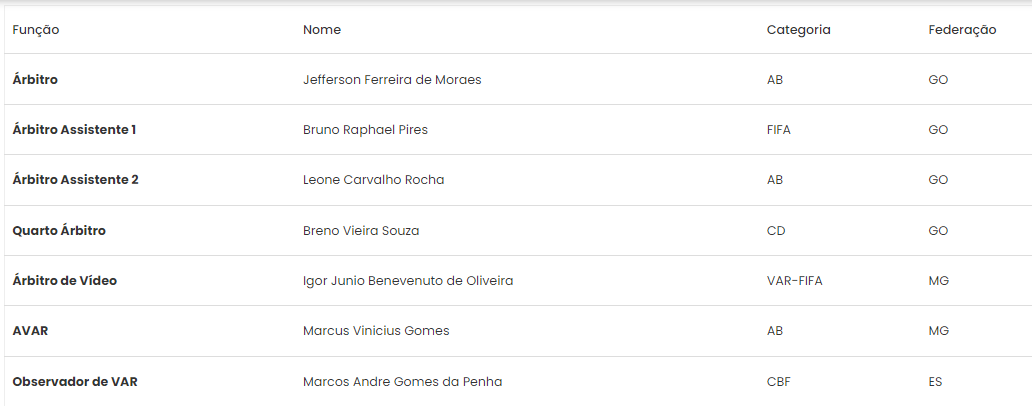
Task: Select the Árbitro de Vídeo label
Action: (64, 280)
